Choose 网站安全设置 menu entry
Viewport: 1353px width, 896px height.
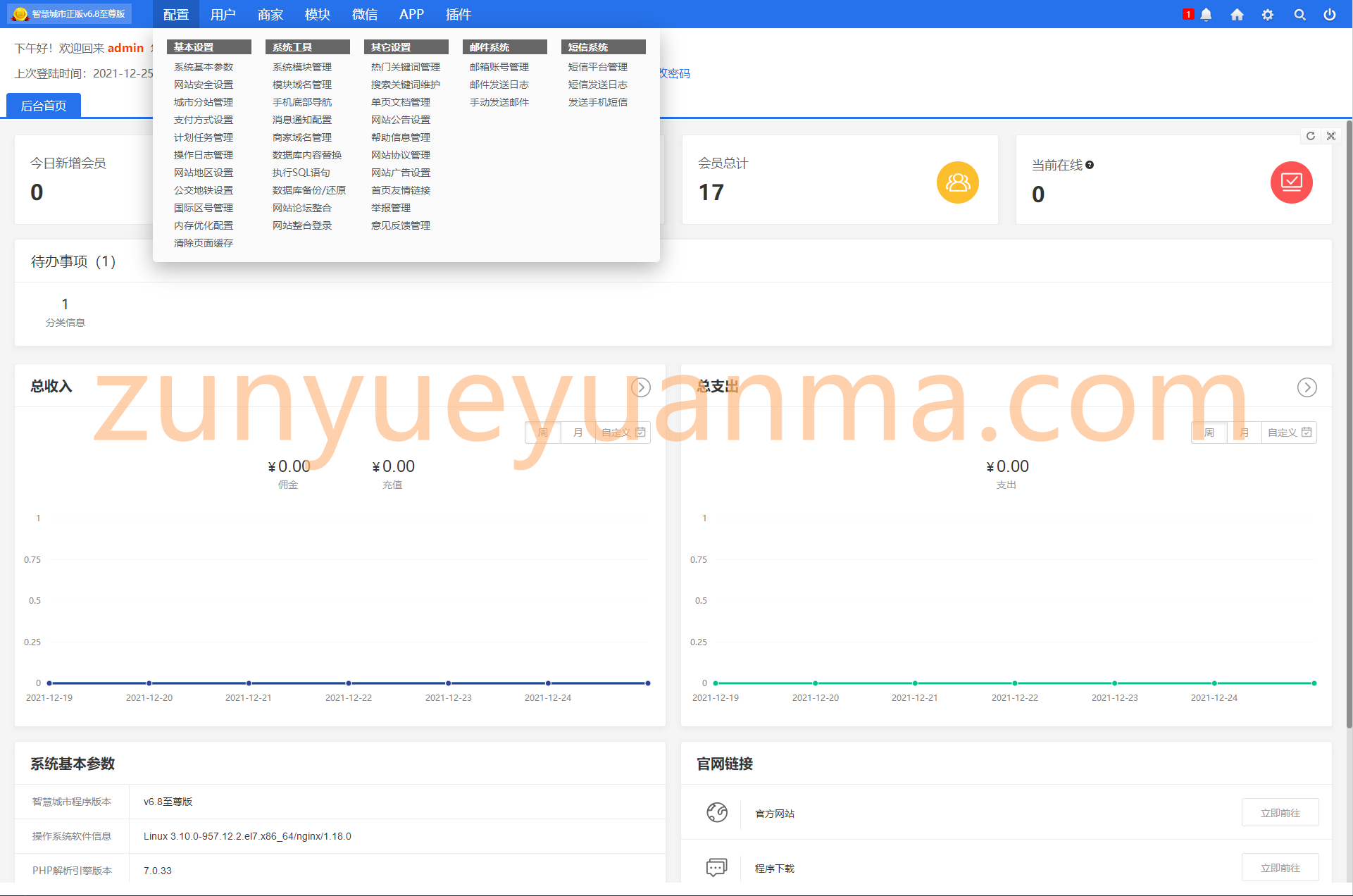(x=204, y=85)
